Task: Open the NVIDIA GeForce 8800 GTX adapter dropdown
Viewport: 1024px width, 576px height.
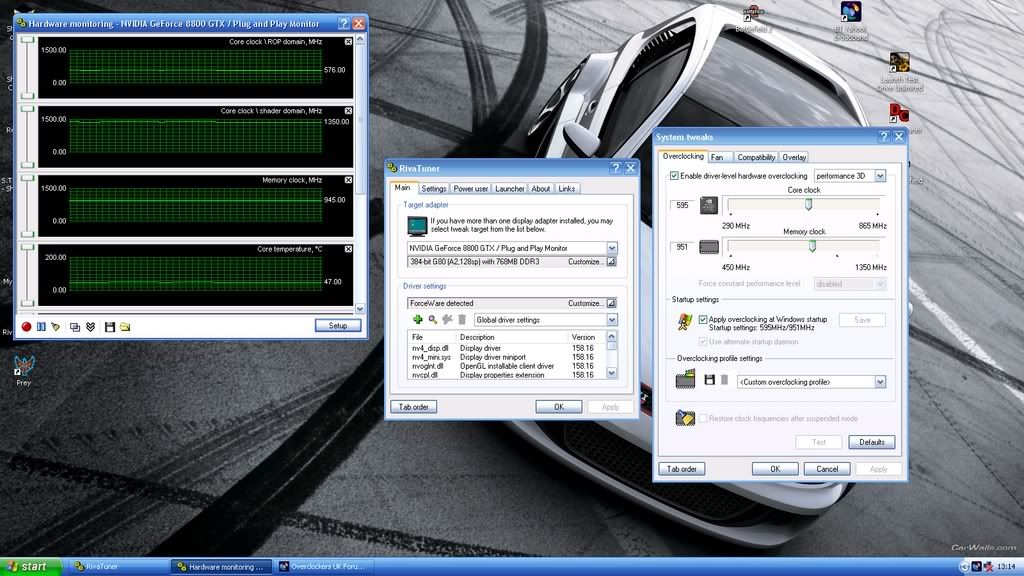Action: 612,248
